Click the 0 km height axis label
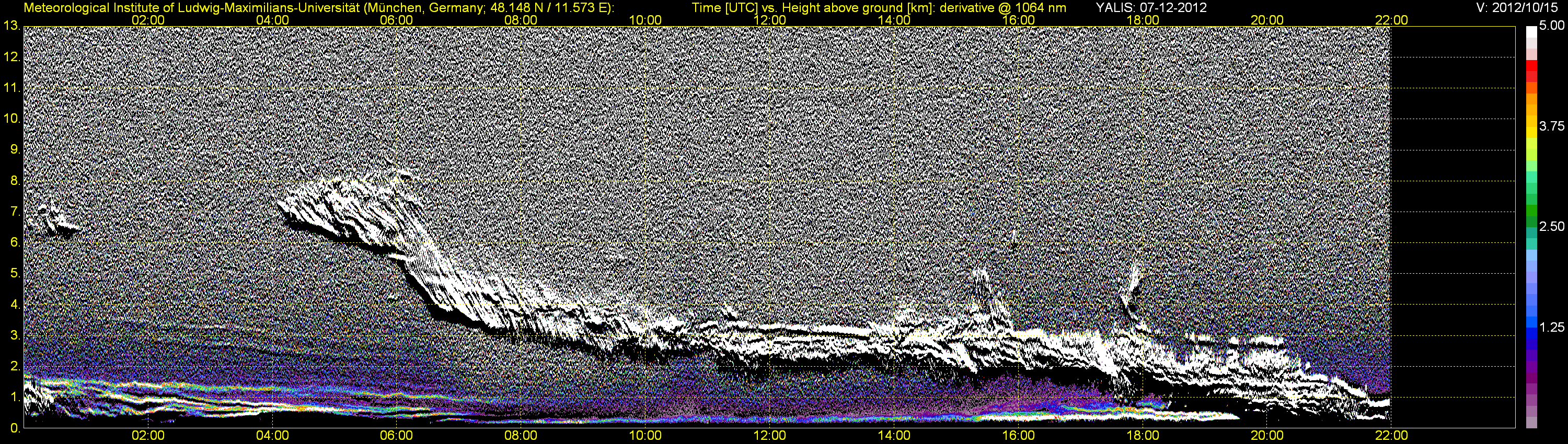The image size is (1568, 444). (x=15, y=428)
